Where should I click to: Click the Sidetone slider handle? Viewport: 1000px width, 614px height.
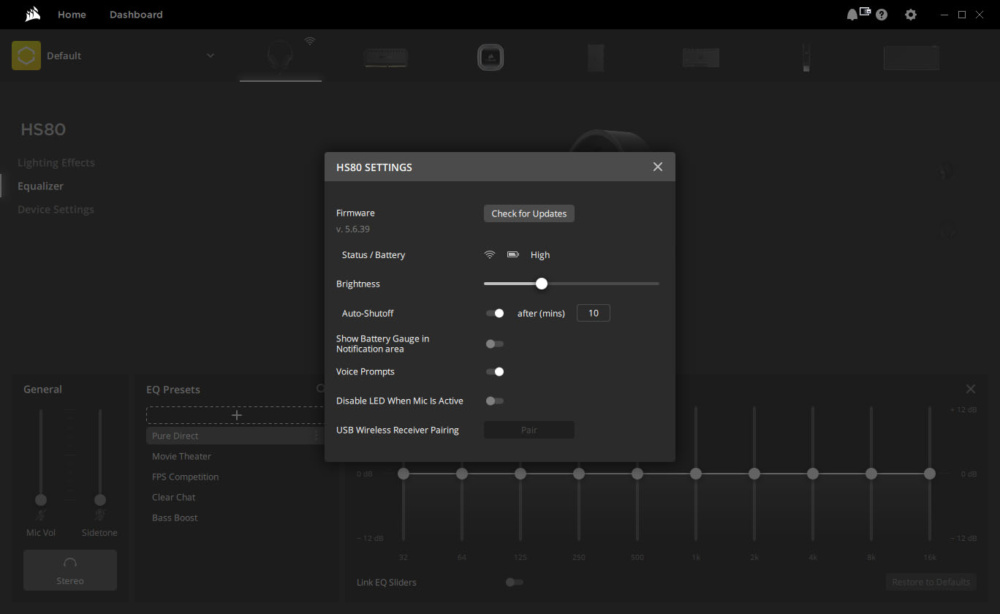100,499
